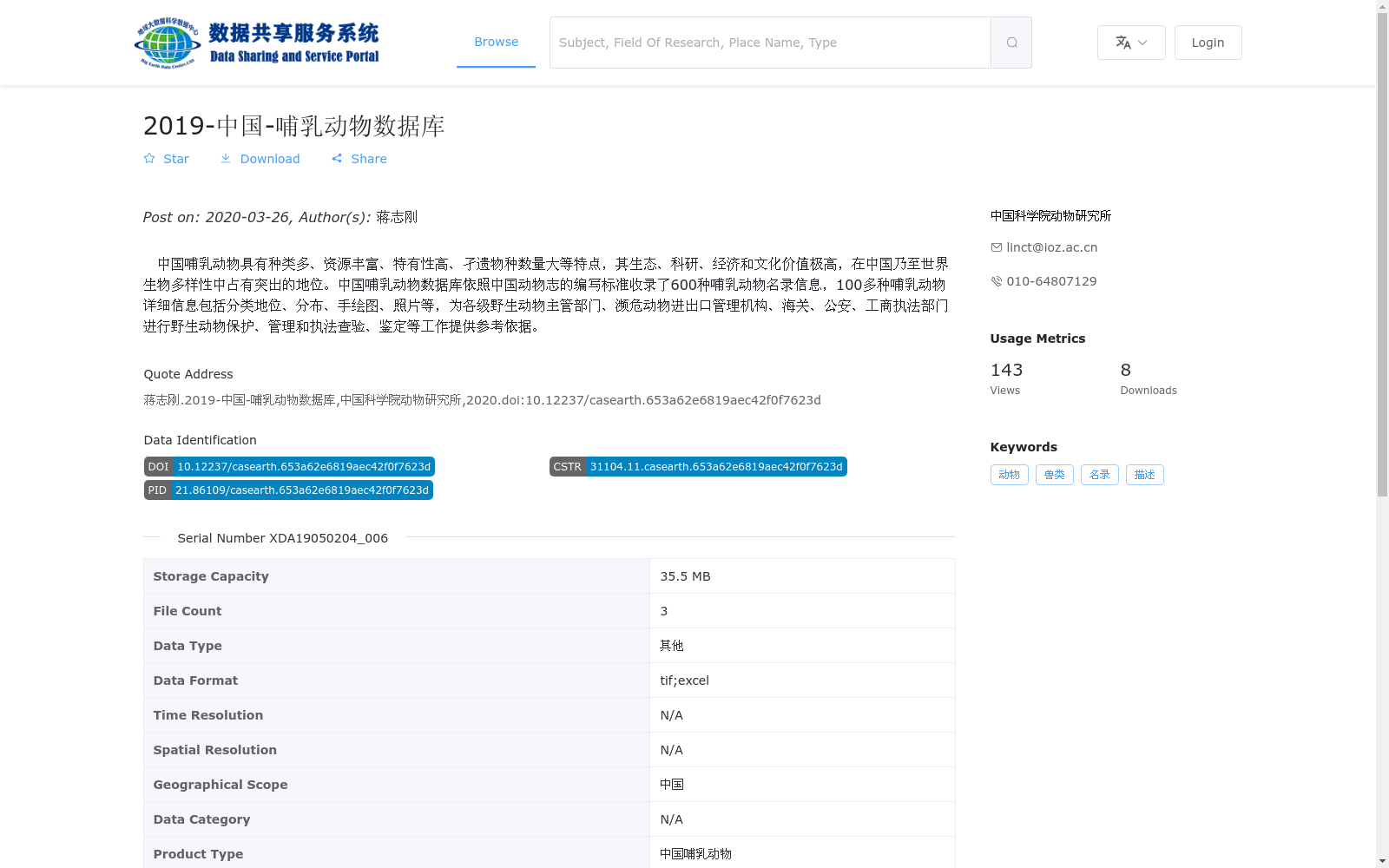Click the Login button
The image size is (1389, 868).
pyautogui.click(x=1208, y=43)
